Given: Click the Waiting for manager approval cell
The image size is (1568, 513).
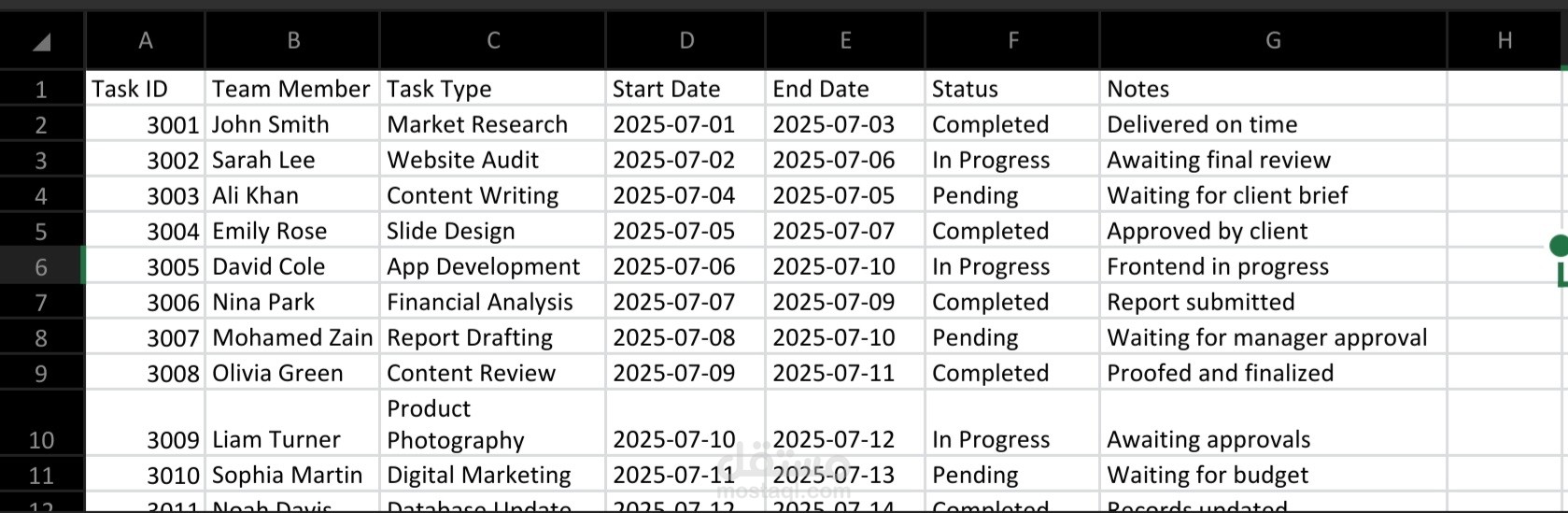Looking at the screenshot, I should click(x=1273, y=337).
